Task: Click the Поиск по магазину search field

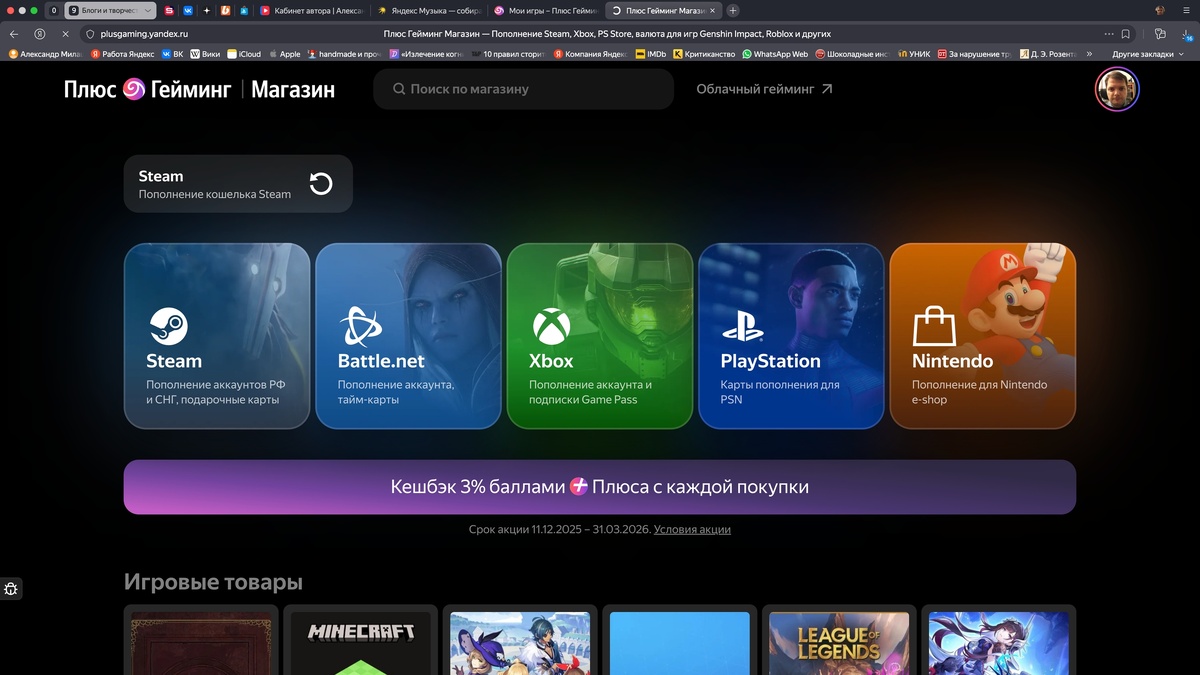Action: (524, 89)
